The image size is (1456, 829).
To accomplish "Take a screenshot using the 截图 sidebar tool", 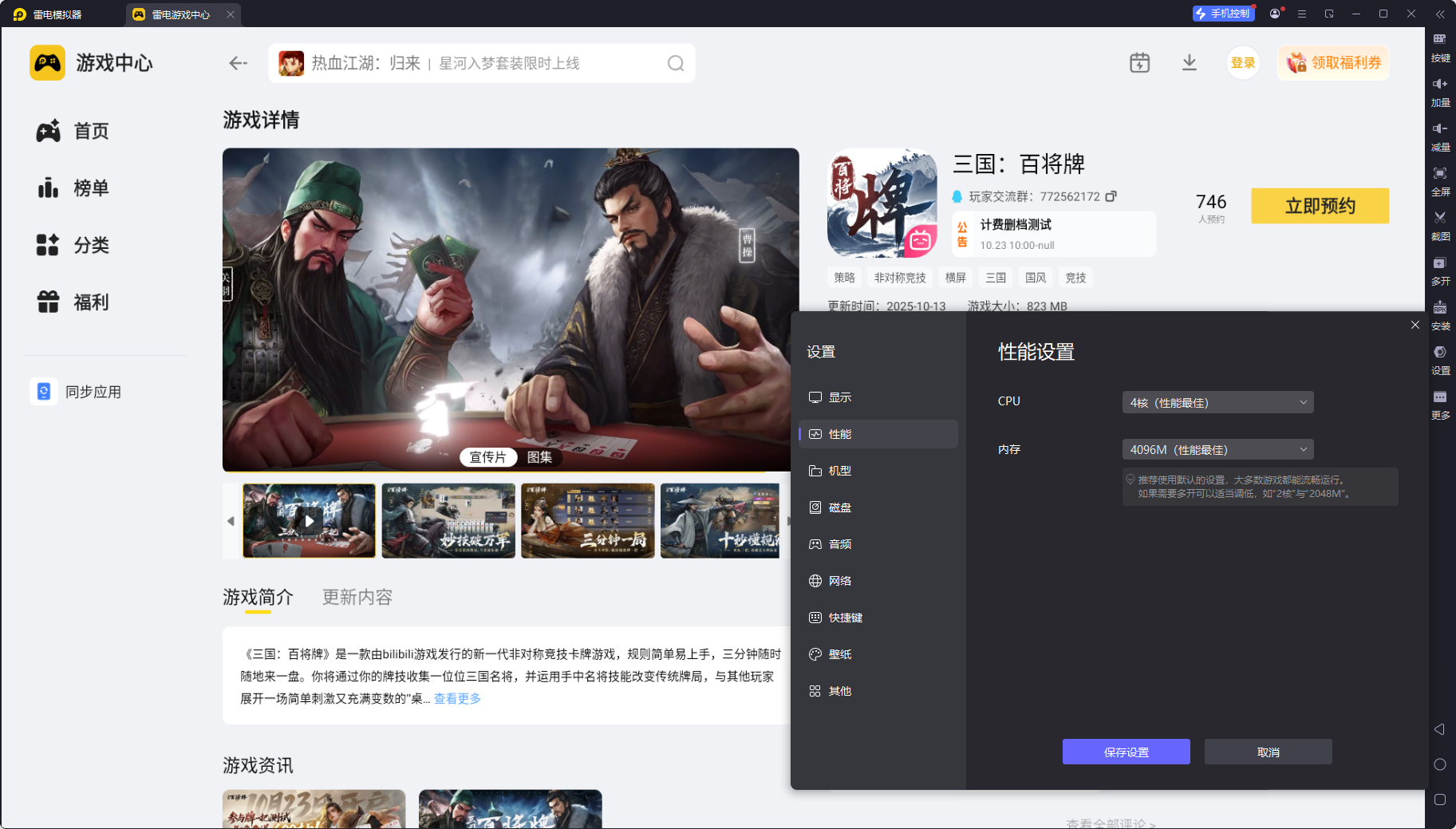I will (1441, 226).
